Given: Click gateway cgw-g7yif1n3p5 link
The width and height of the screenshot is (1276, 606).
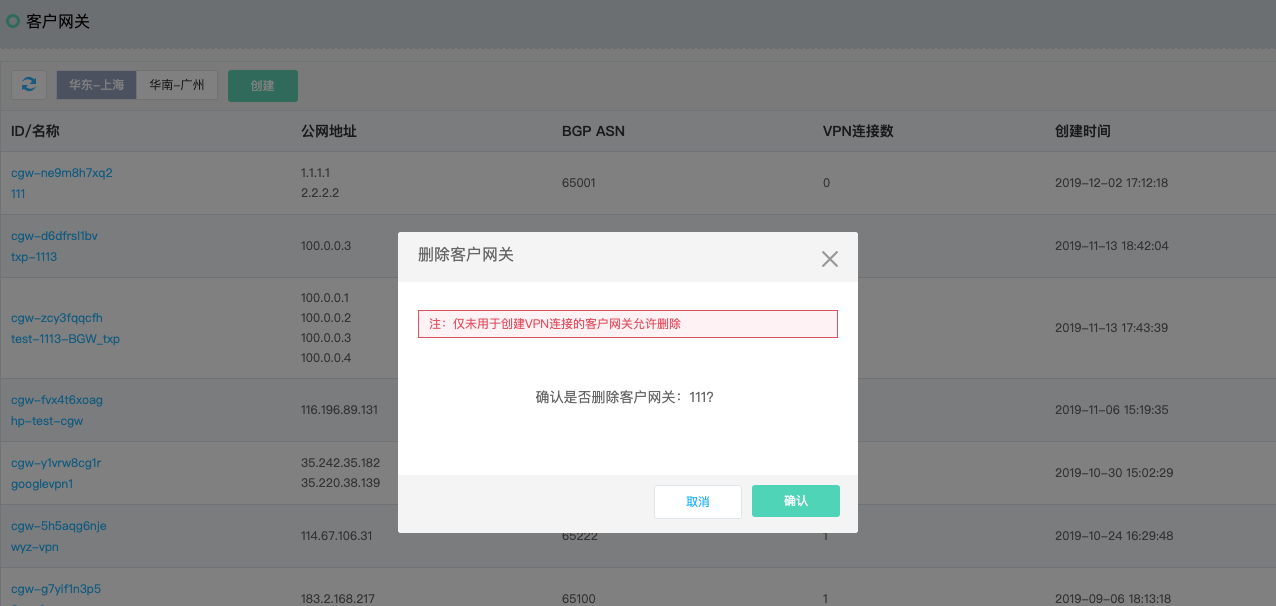Looking at the screenshot, I should coord(56,588).
